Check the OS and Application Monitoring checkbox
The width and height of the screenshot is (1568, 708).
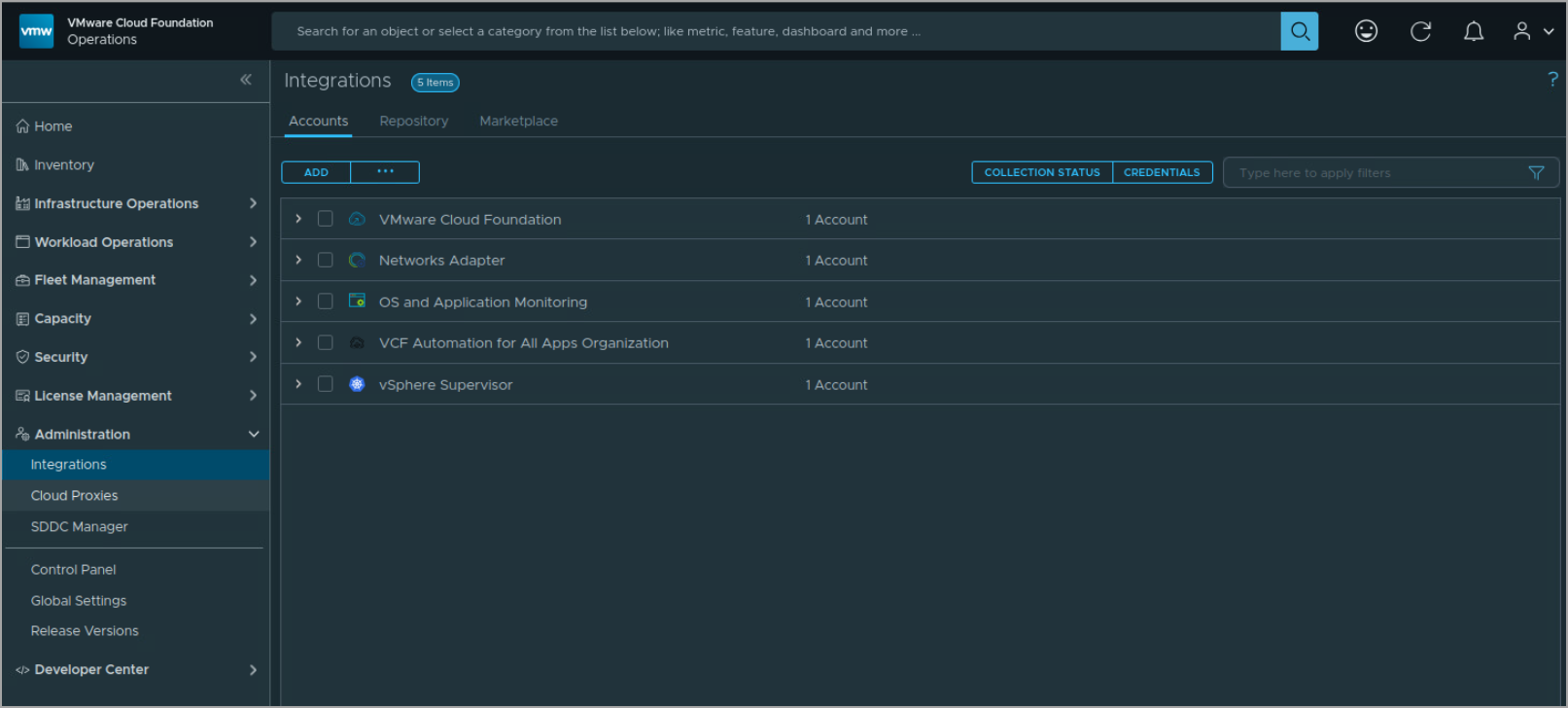(326, 301)
